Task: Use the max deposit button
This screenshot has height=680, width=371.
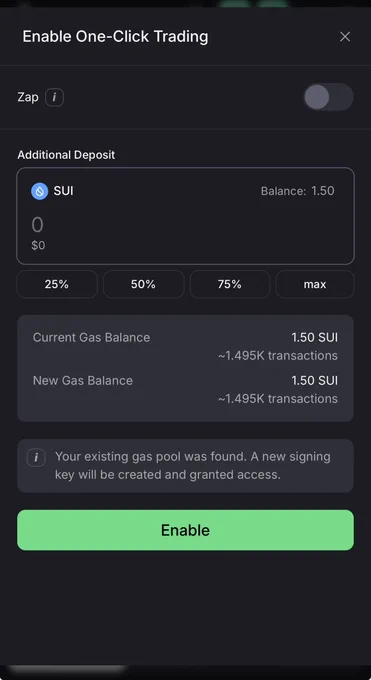Action: (315, 284)
